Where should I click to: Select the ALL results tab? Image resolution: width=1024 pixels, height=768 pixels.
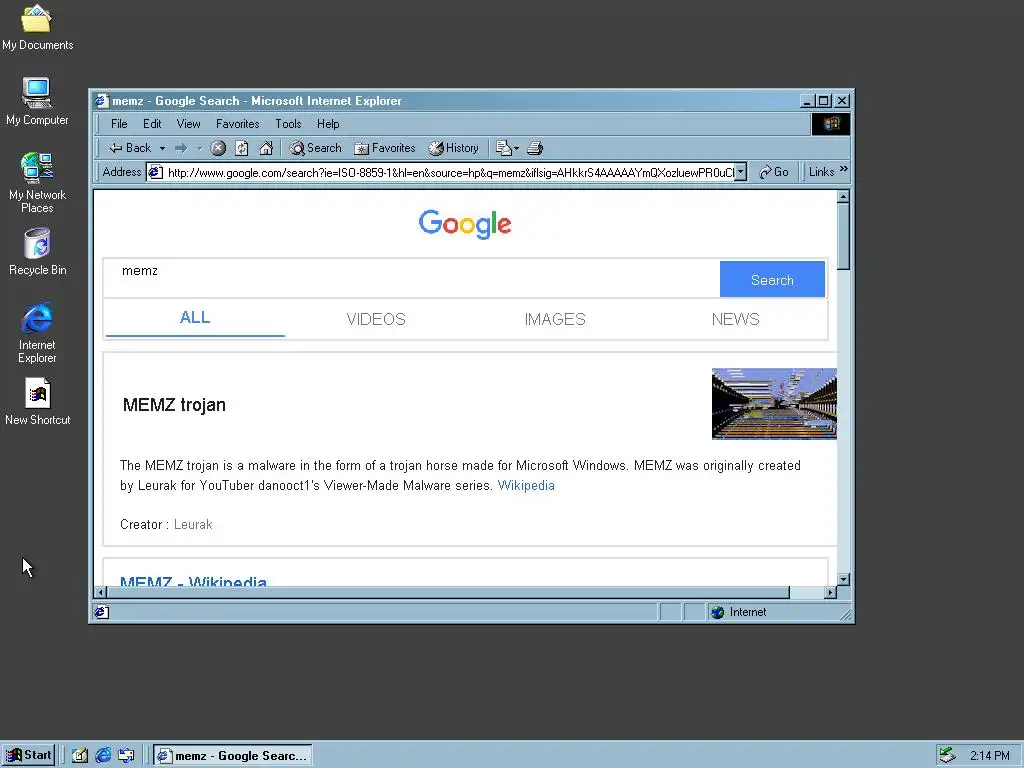point(195,318)
